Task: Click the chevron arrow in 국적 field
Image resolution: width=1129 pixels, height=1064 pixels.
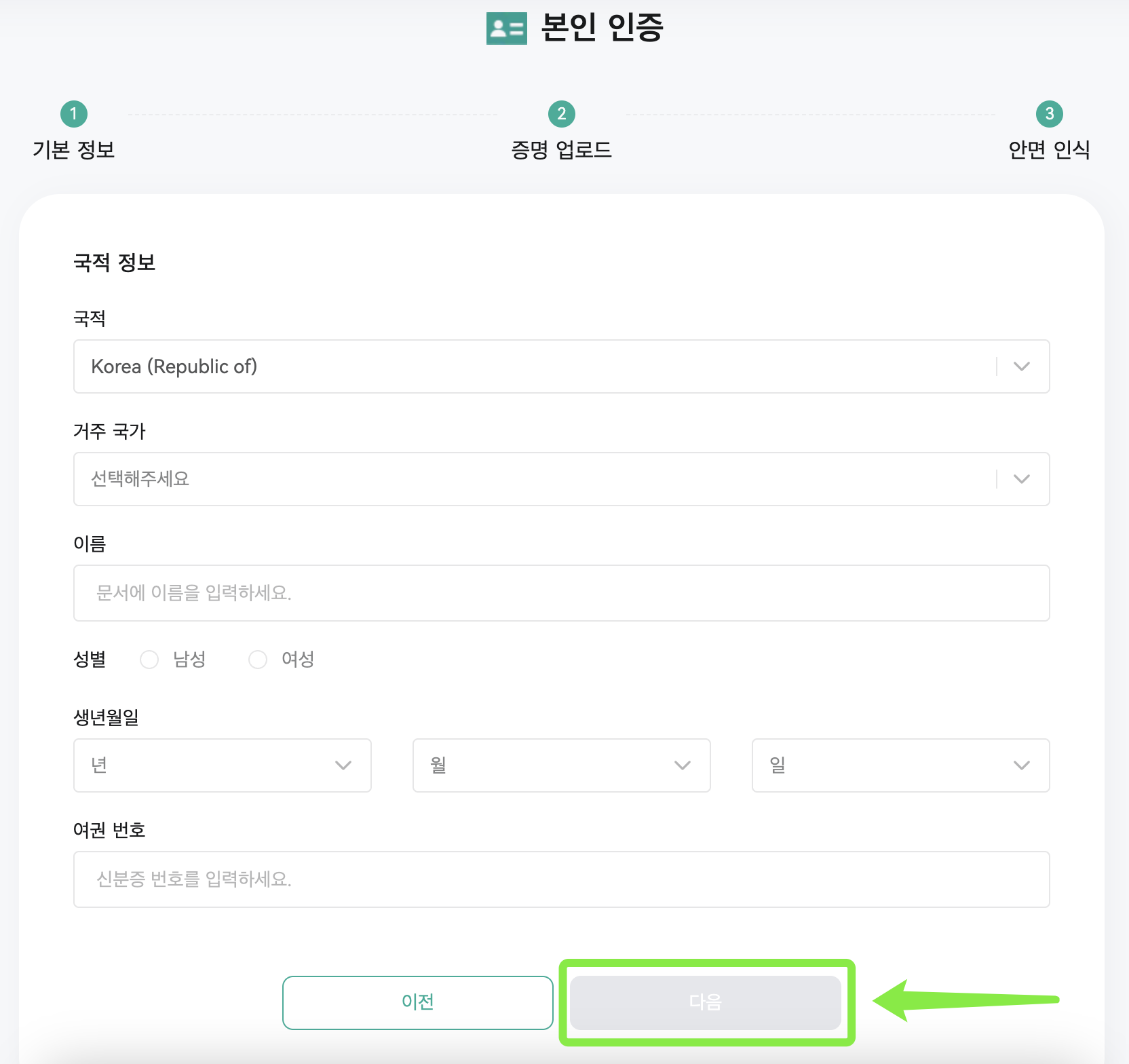Action: point(1022,366)
